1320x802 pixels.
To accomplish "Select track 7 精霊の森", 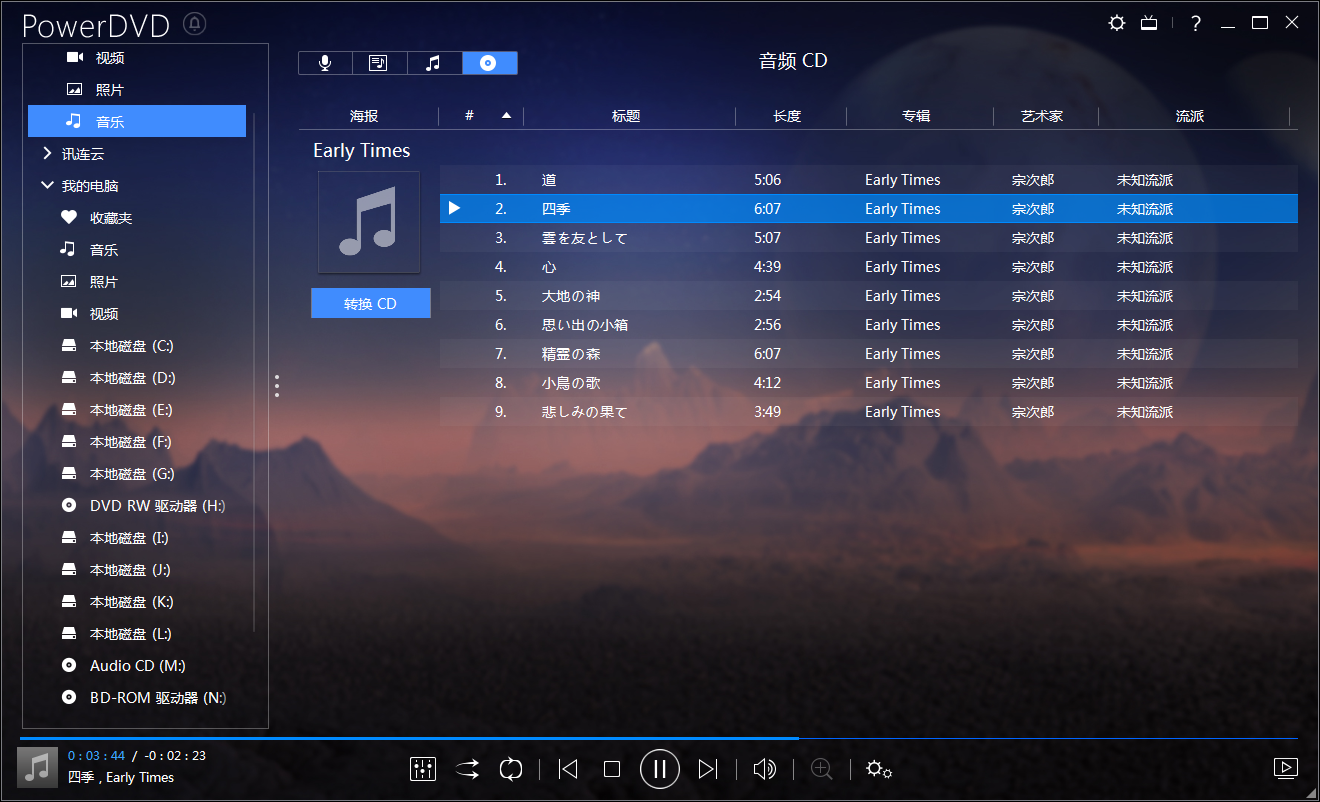I will tap(869, 354).
